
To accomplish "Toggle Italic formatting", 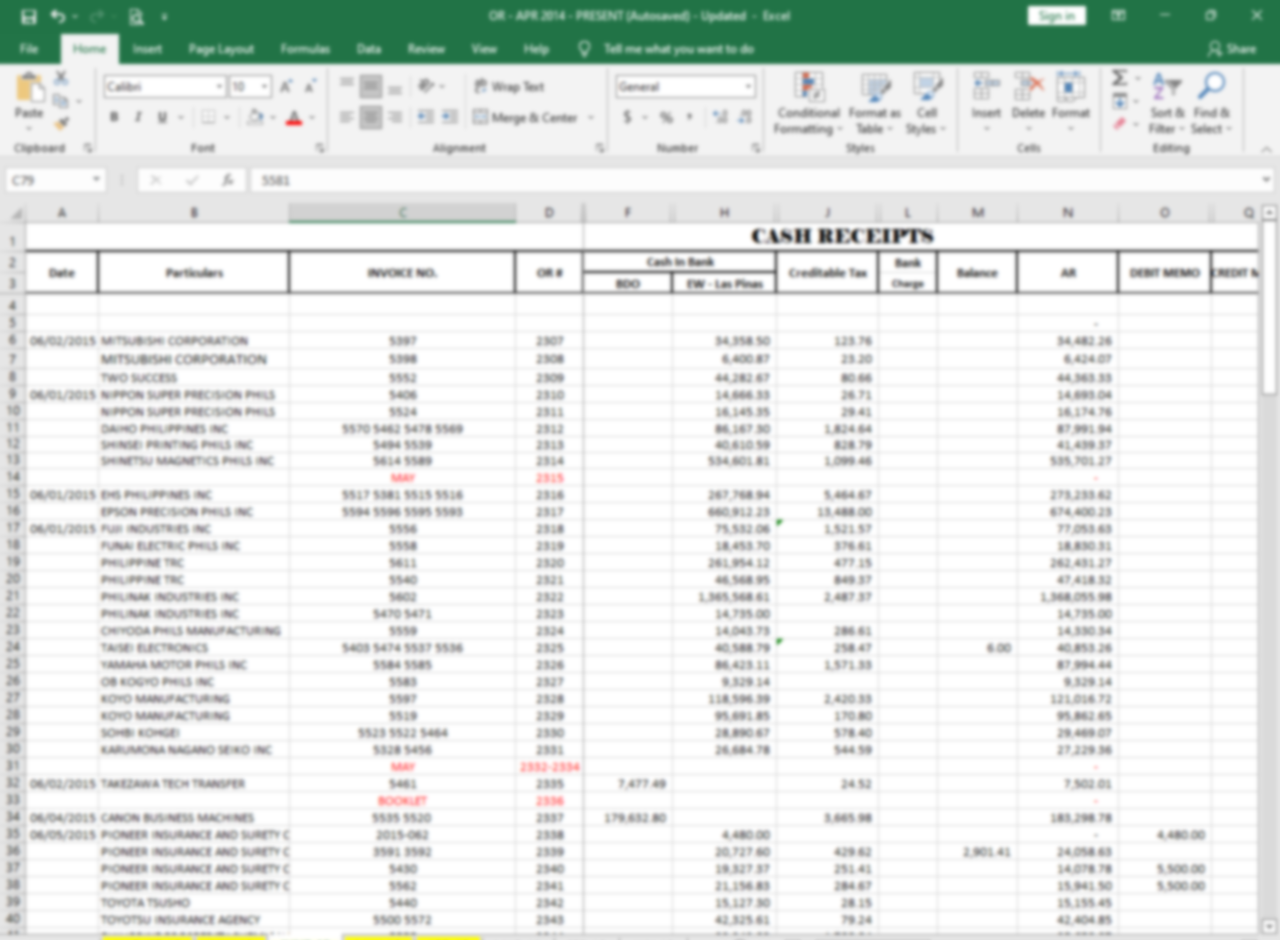I will 138,118.
